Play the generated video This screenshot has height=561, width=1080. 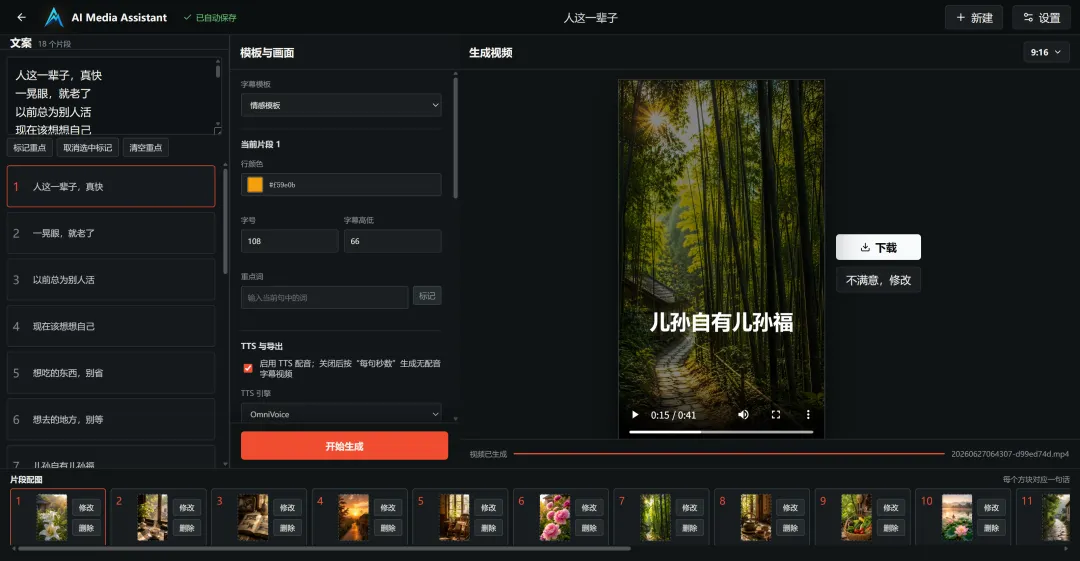(635, 415)
